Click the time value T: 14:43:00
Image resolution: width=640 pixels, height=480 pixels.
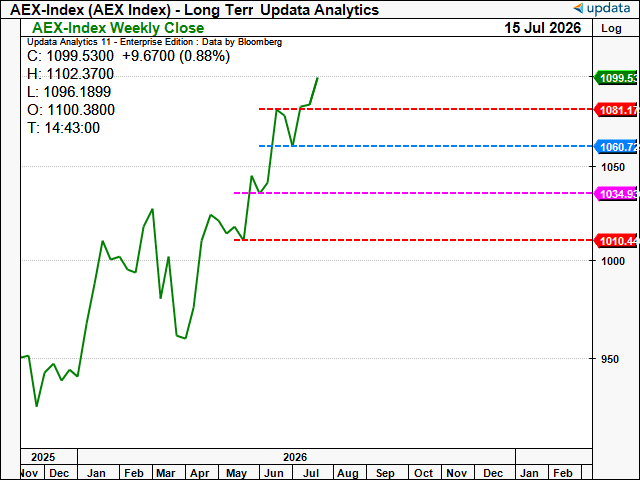63,128
